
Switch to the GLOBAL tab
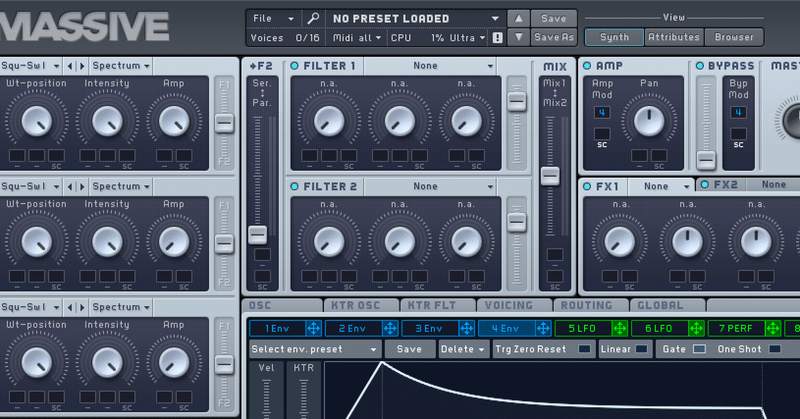coord(667,305)
